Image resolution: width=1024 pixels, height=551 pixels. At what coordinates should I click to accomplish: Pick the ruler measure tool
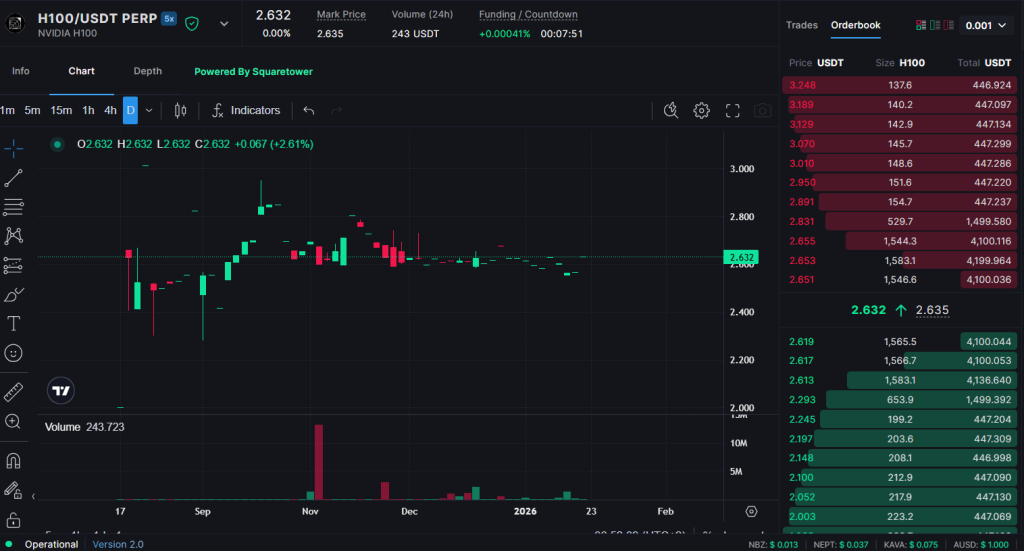13,392
